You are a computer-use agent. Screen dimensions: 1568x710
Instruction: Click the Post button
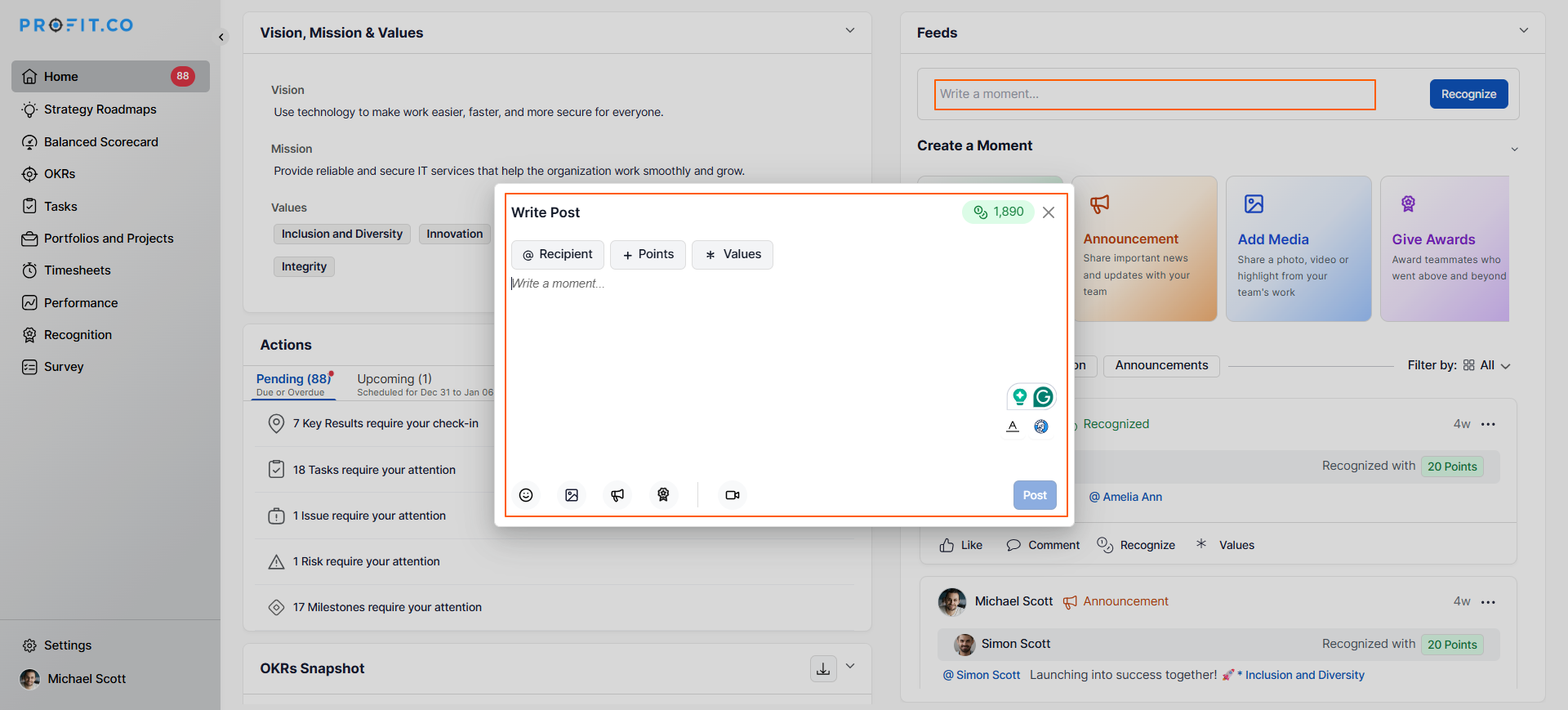pyautogui.click(x=1035, y=495)
